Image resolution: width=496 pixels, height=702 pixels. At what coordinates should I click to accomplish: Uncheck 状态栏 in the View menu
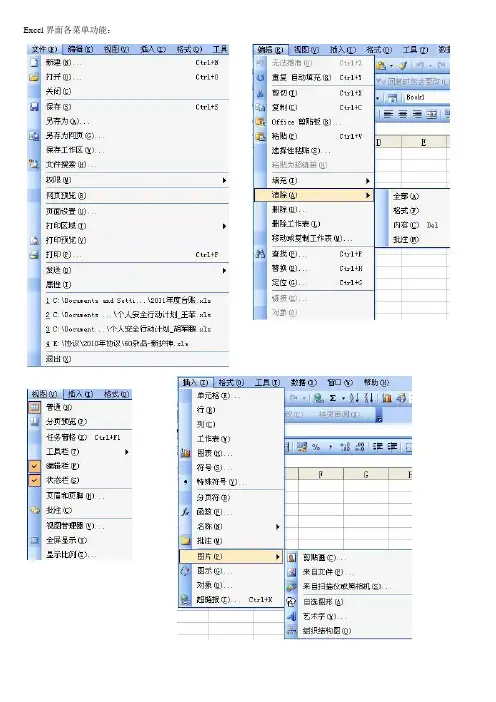click(x=35, y=480)
